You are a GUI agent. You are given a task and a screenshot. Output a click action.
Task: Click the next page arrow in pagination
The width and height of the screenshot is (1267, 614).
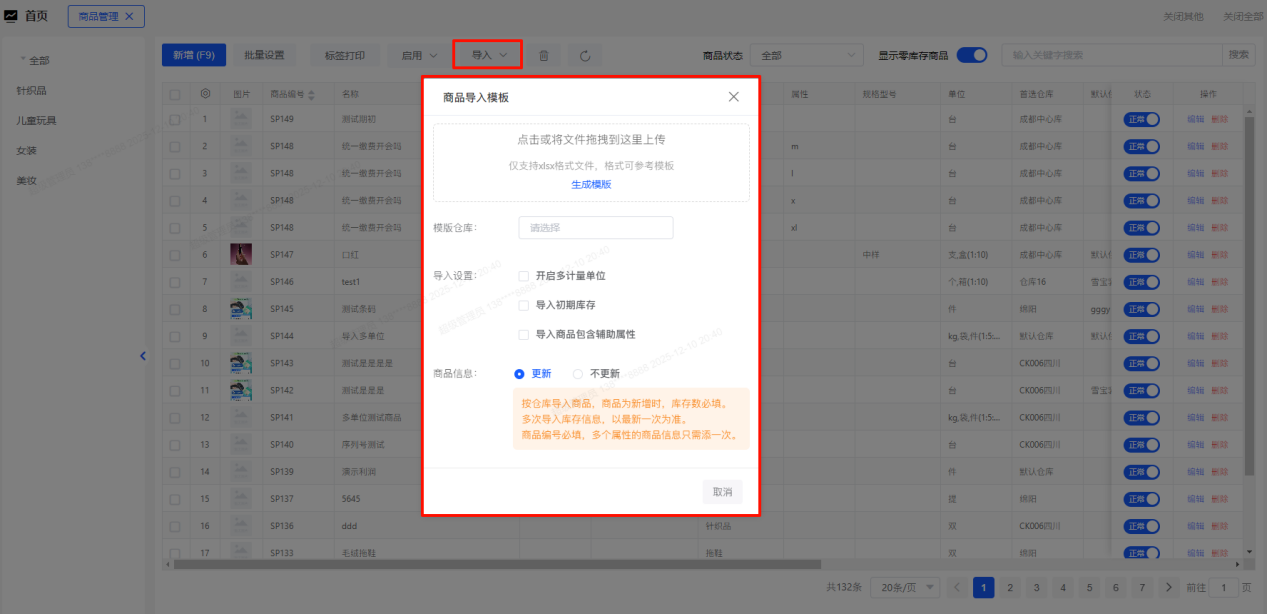(1169, 588)
